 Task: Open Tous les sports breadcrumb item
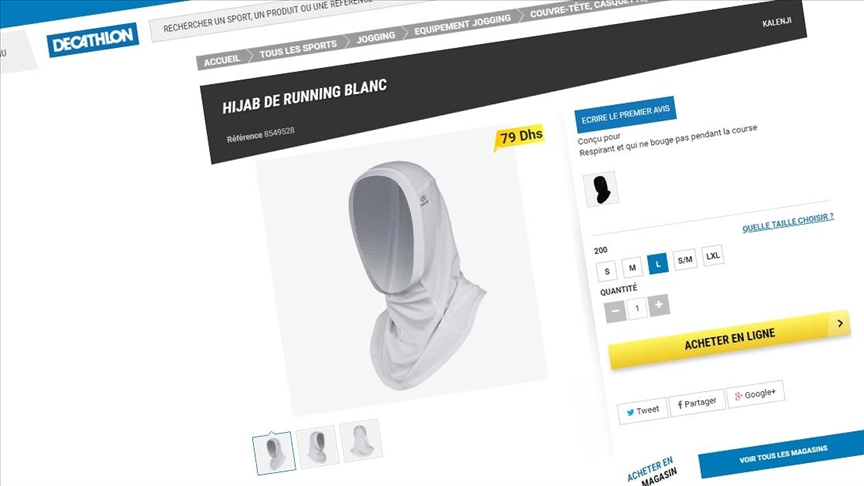point(298,49)
